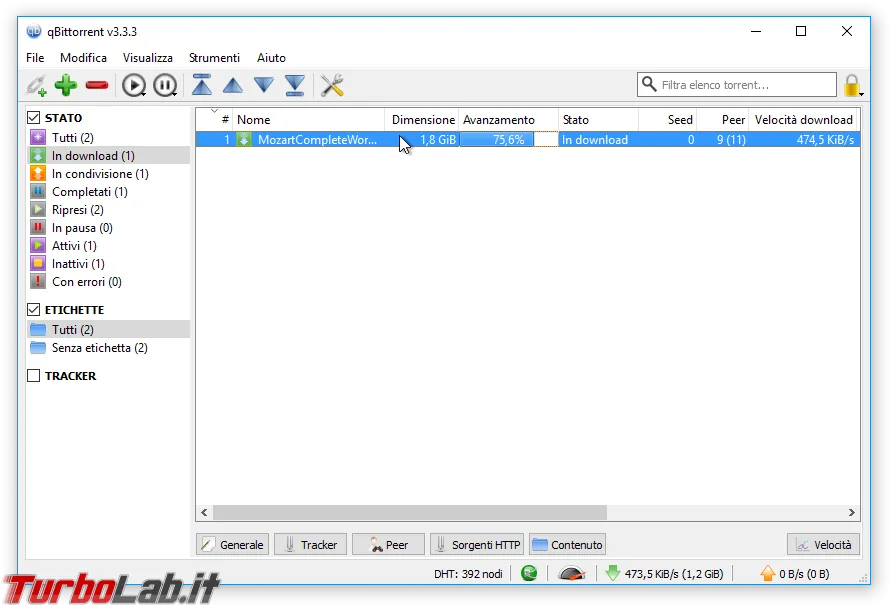This screenshot has width=892, height=607.
Task: Click the magnifier icon in filter box
Action: (x=649, y=84)
